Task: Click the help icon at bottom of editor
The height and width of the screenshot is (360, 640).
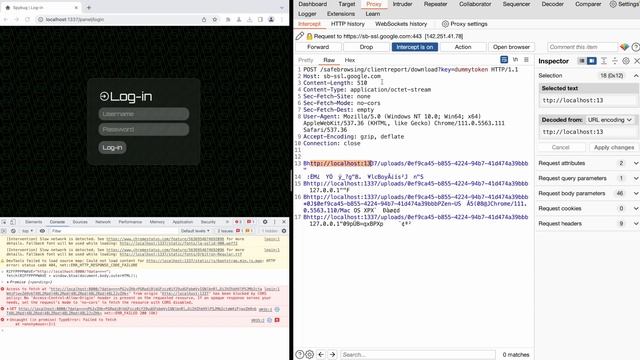Action: [x=300, y=354]
